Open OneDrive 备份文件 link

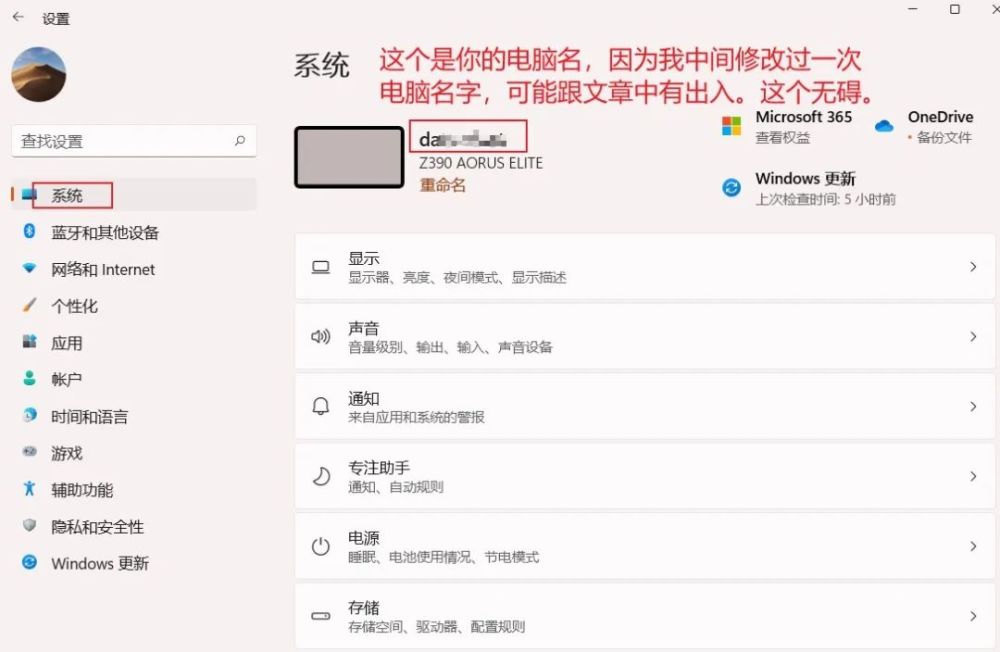(944, 137)
